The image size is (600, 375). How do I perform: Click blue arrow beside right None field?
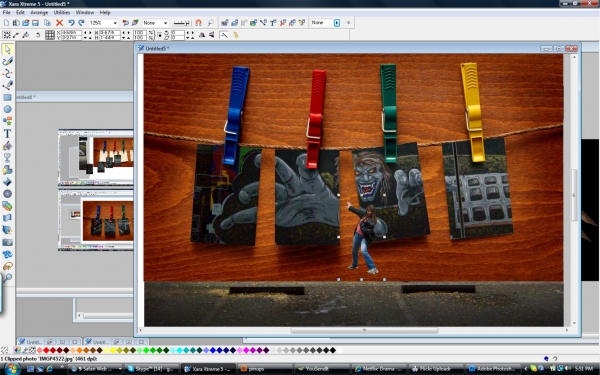(x=337, y=23)
